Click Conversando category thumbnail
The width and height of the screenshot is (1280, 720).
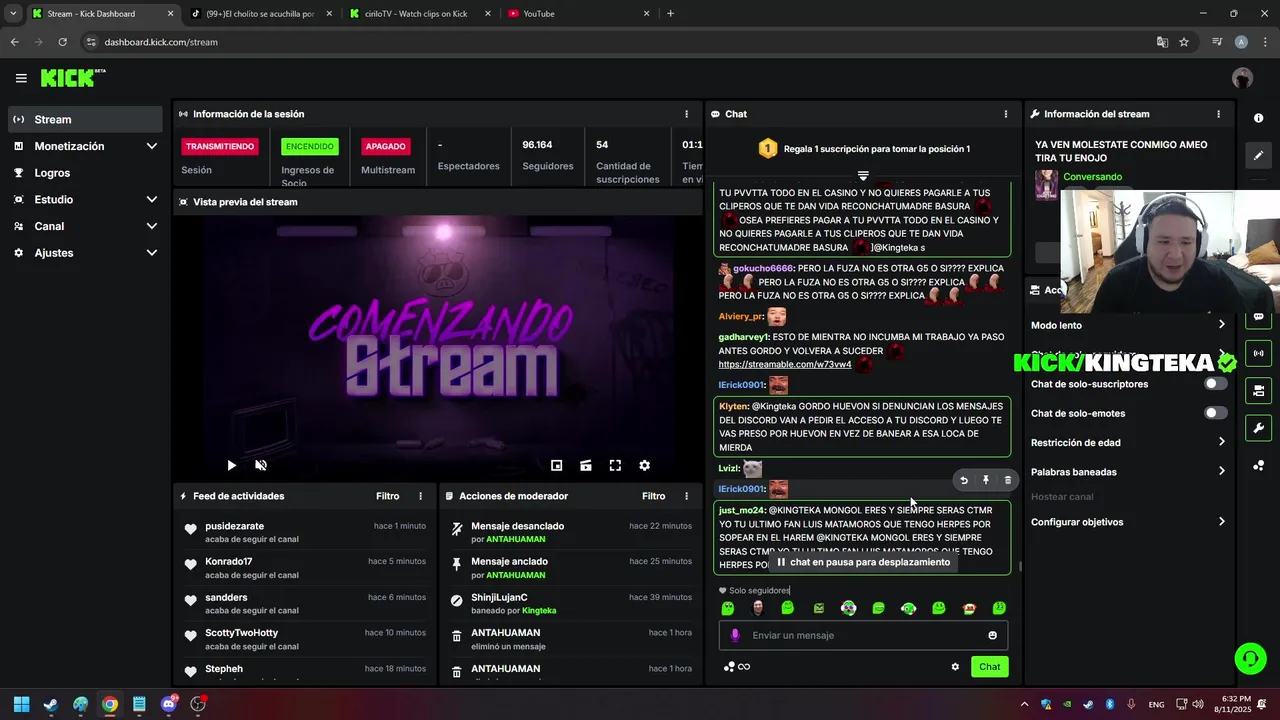point(1046,184)
